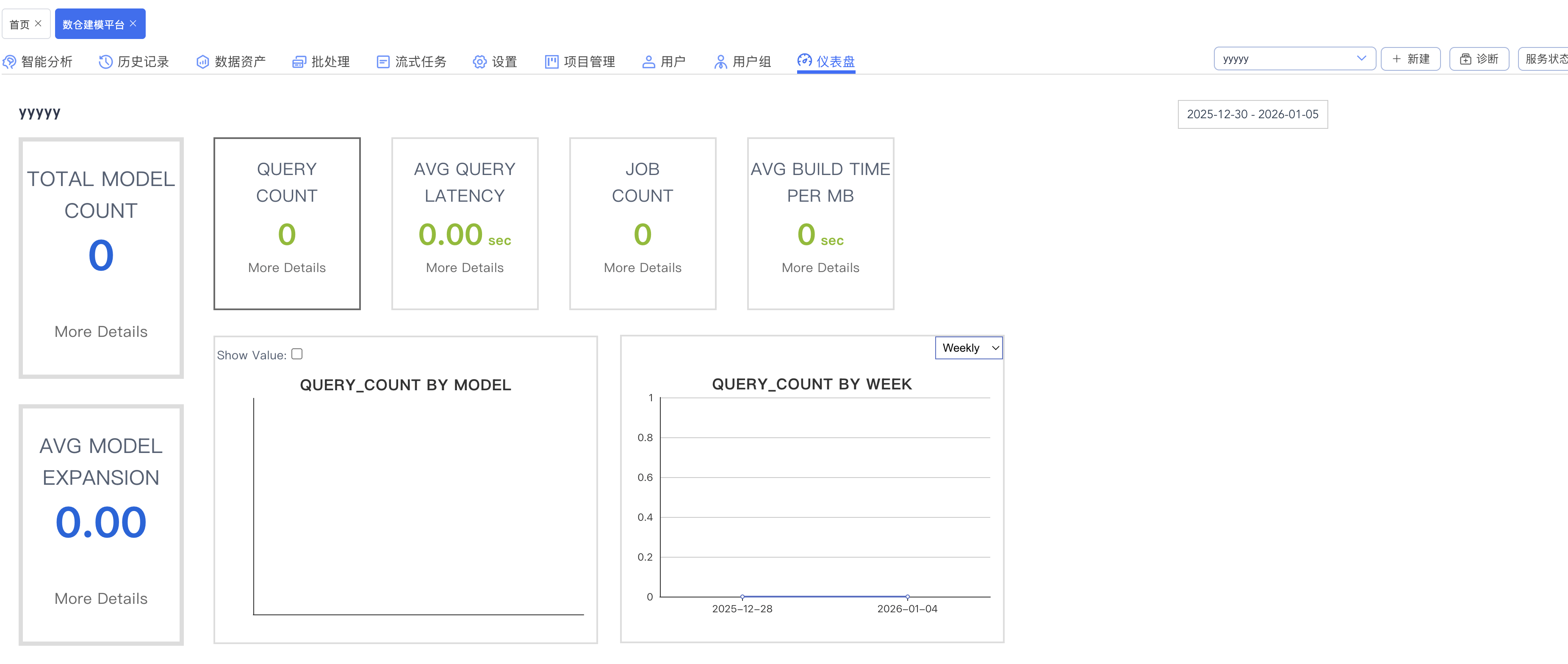Enable the Show Value checkbox
Image resolution: width=1568 pixels, height=664 pixels.
click(297, 354)
